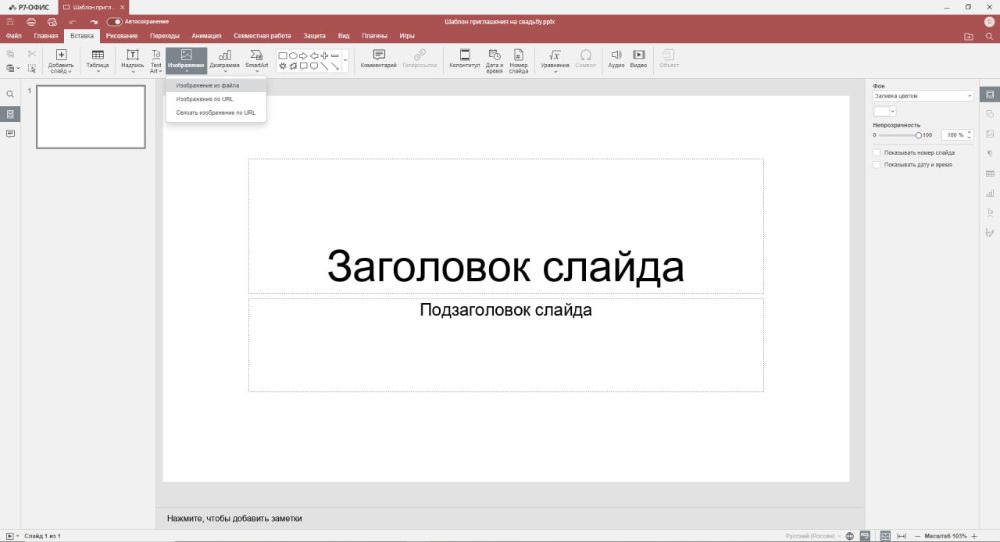Open the background fill color swatch

pos(883,111)
